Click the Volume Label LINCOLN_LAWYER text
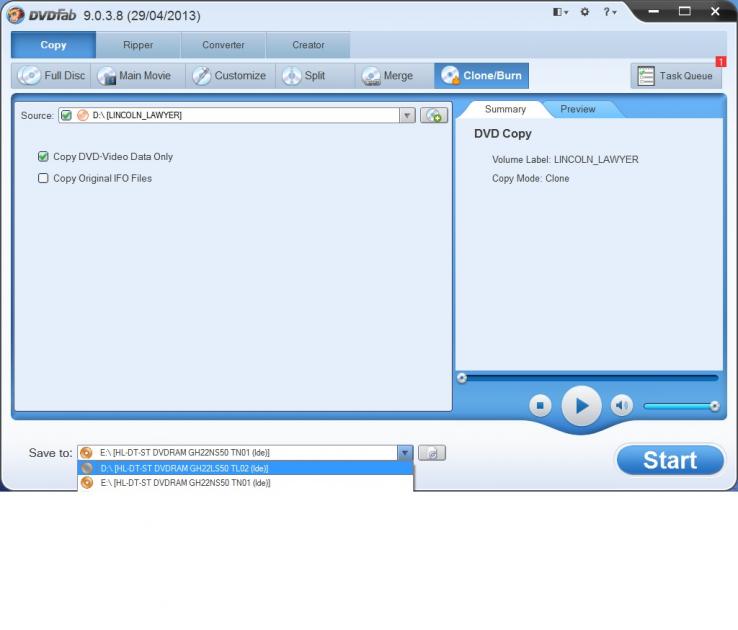The height and width of the screenshot is (630, 738). coord(565,159)
